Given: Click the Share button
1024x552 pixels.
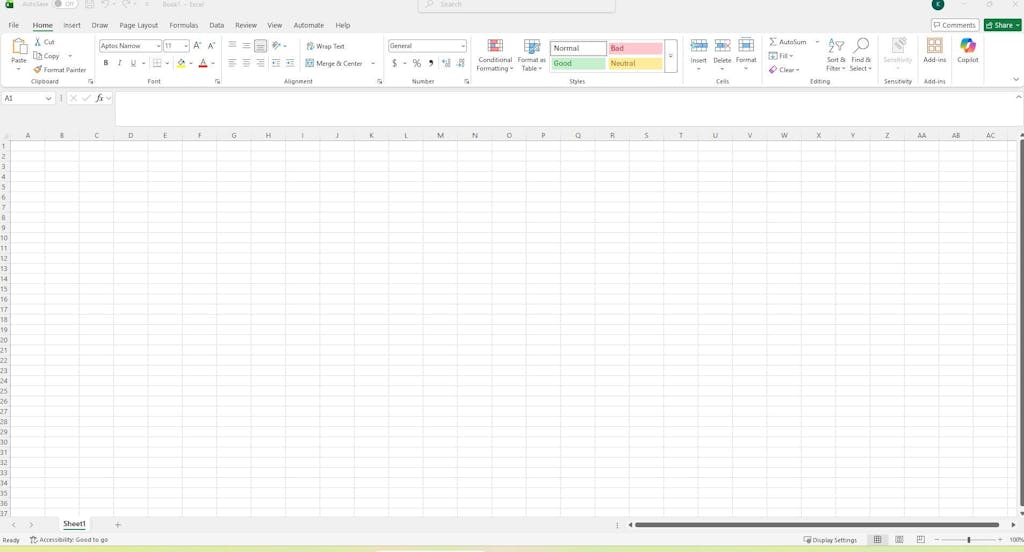Looking at the screenshot, I should [1001, 25].
